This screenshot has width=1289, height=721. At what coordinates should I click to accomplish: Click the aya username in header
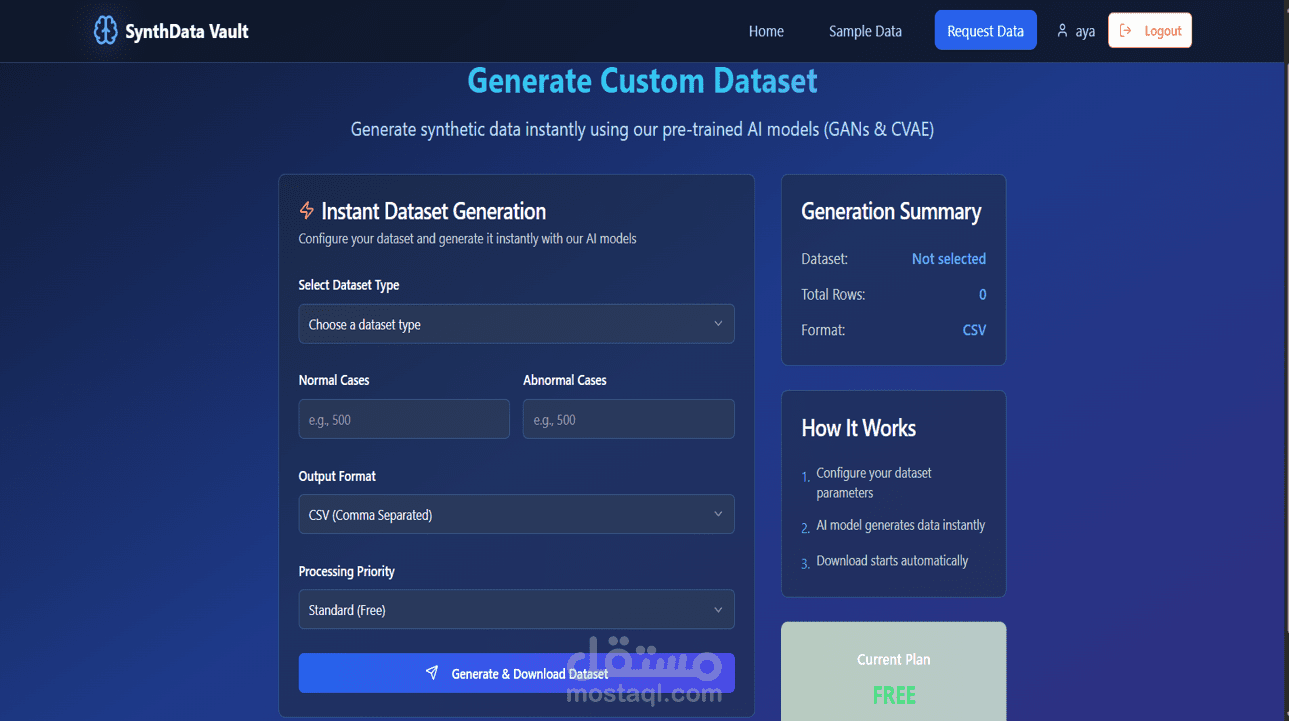click(1085, 31)
